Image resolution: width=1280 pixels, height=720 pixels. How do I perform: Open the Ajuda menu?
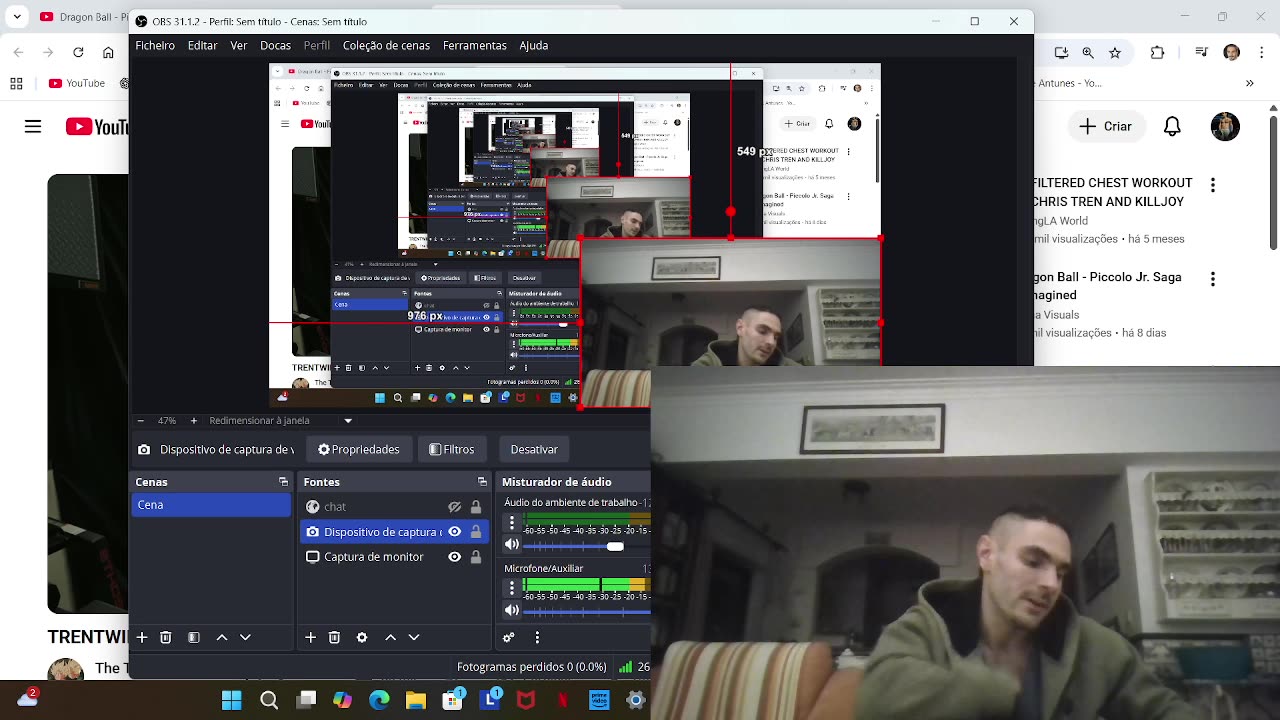click(533, 45)
